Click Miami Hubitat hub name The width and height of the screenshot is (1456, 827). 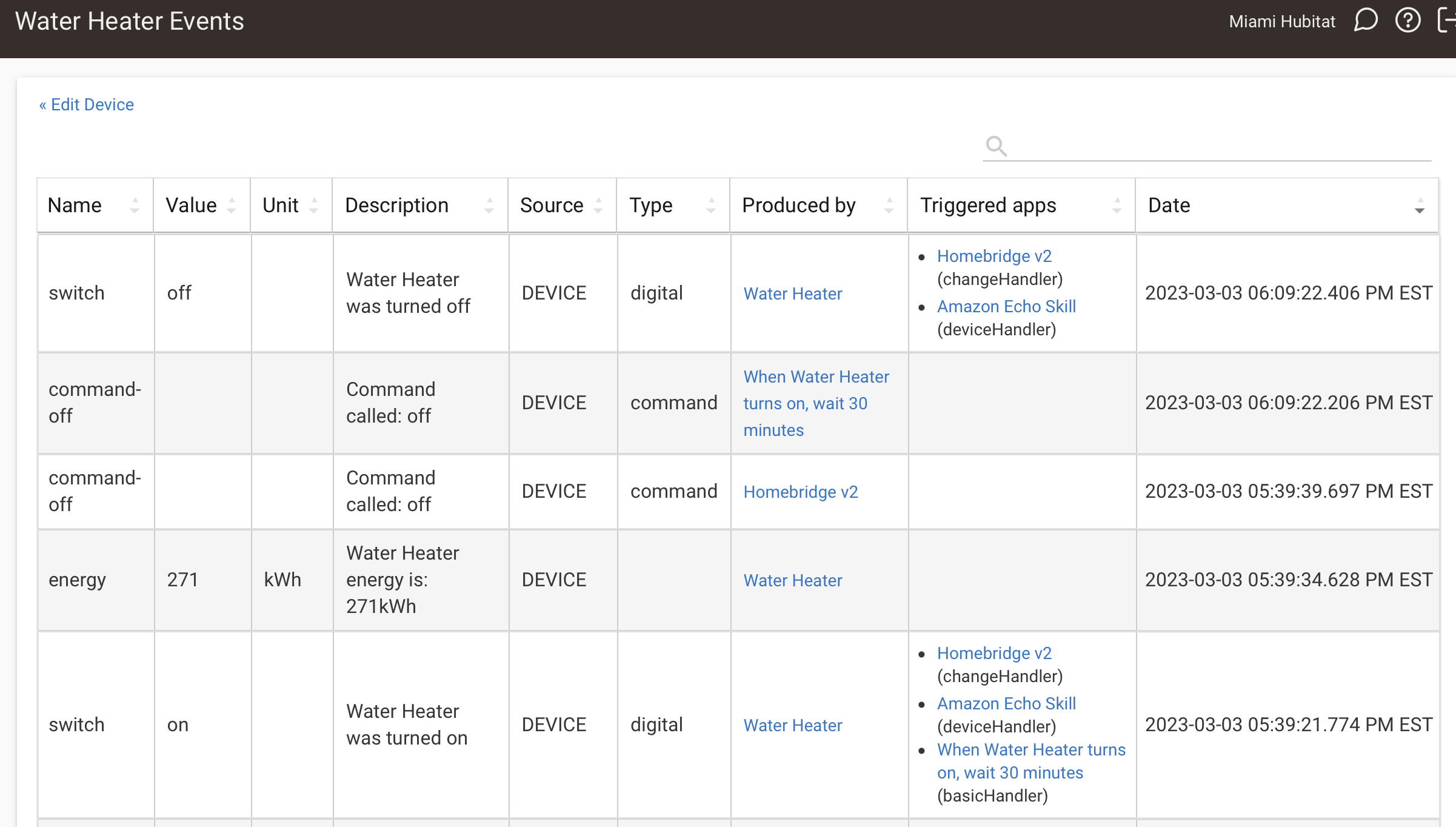1281,22
